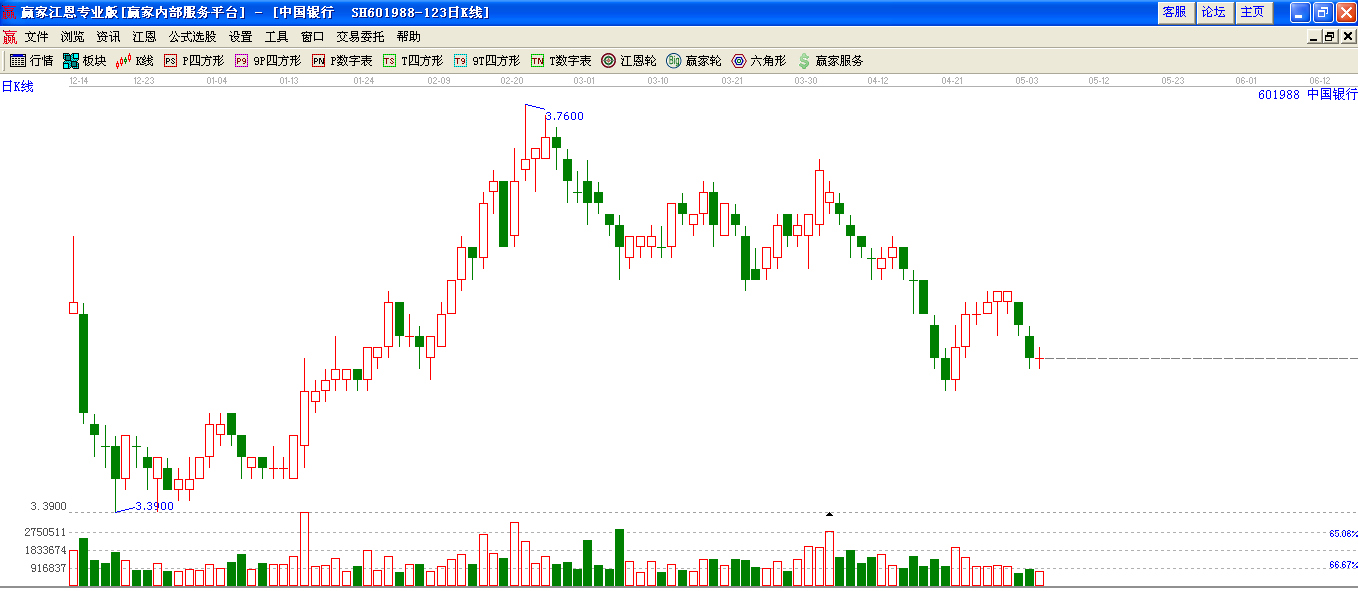Screen dimensions: 1358x591
Task: Click the 2750511 volume axis label
Action: point(45,533)
